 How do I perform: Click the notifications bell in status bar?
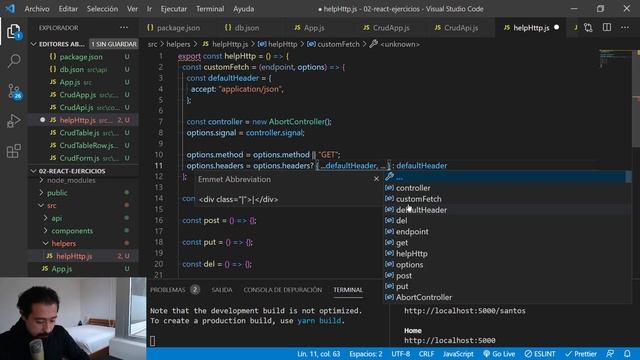click(x=627, y=353)
